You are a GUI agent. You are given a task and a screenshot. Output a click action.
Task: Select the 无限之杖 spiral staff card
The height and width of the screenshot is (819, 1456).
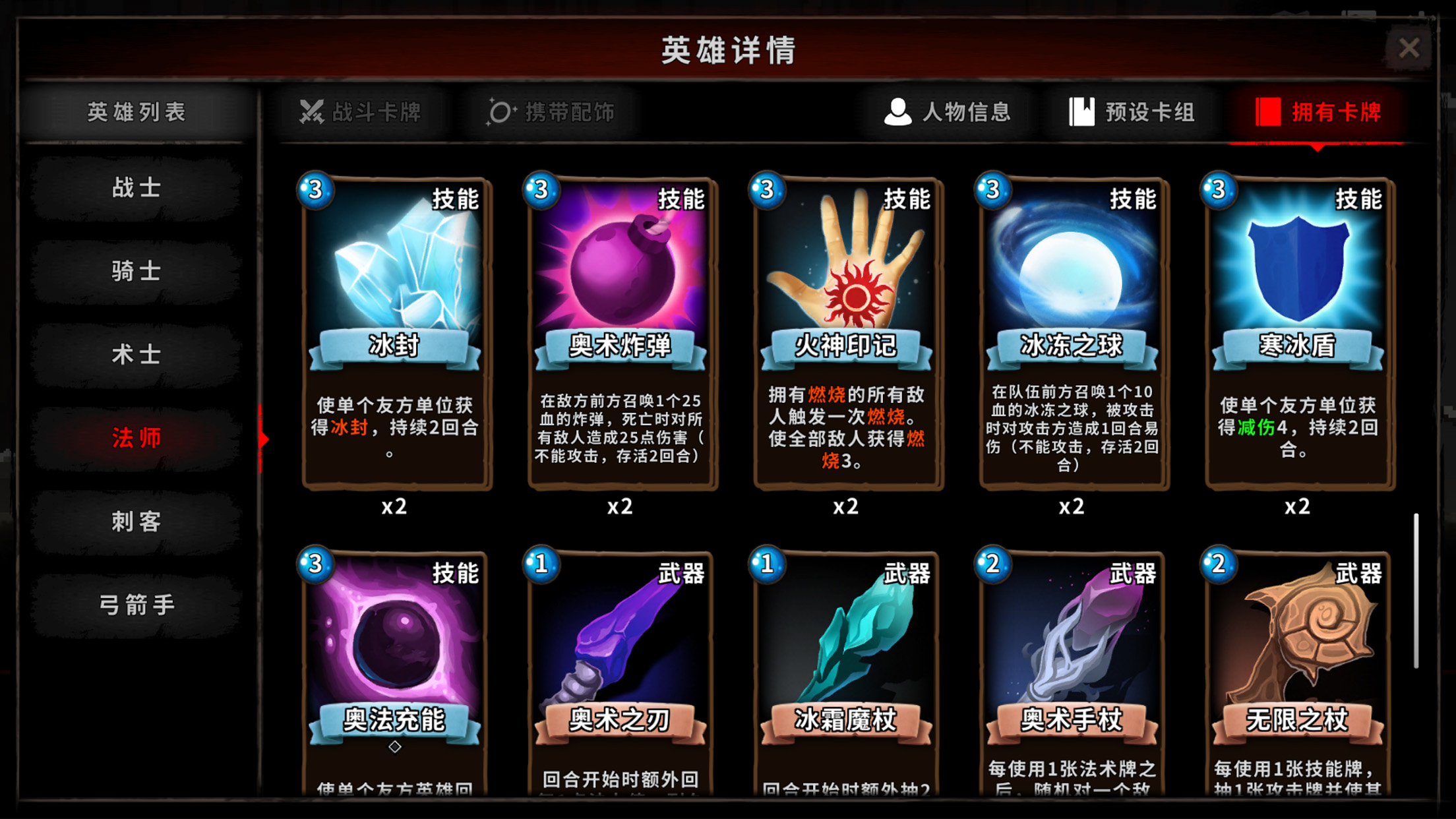[x=1298, y=673]
